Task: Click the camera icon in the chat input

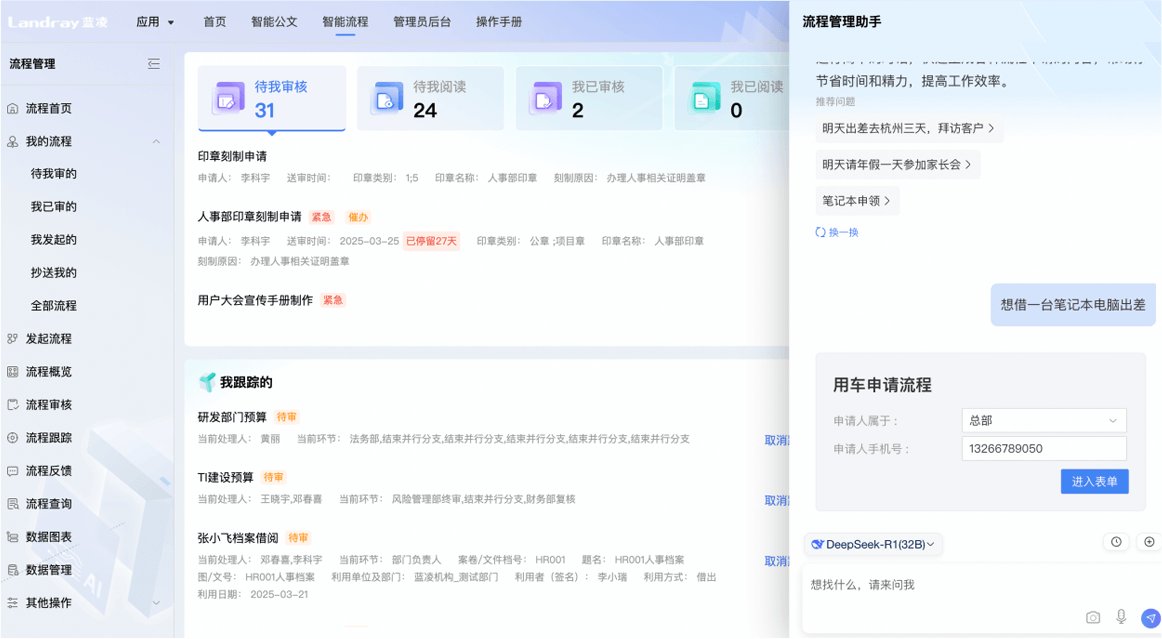Action: 1093,617
